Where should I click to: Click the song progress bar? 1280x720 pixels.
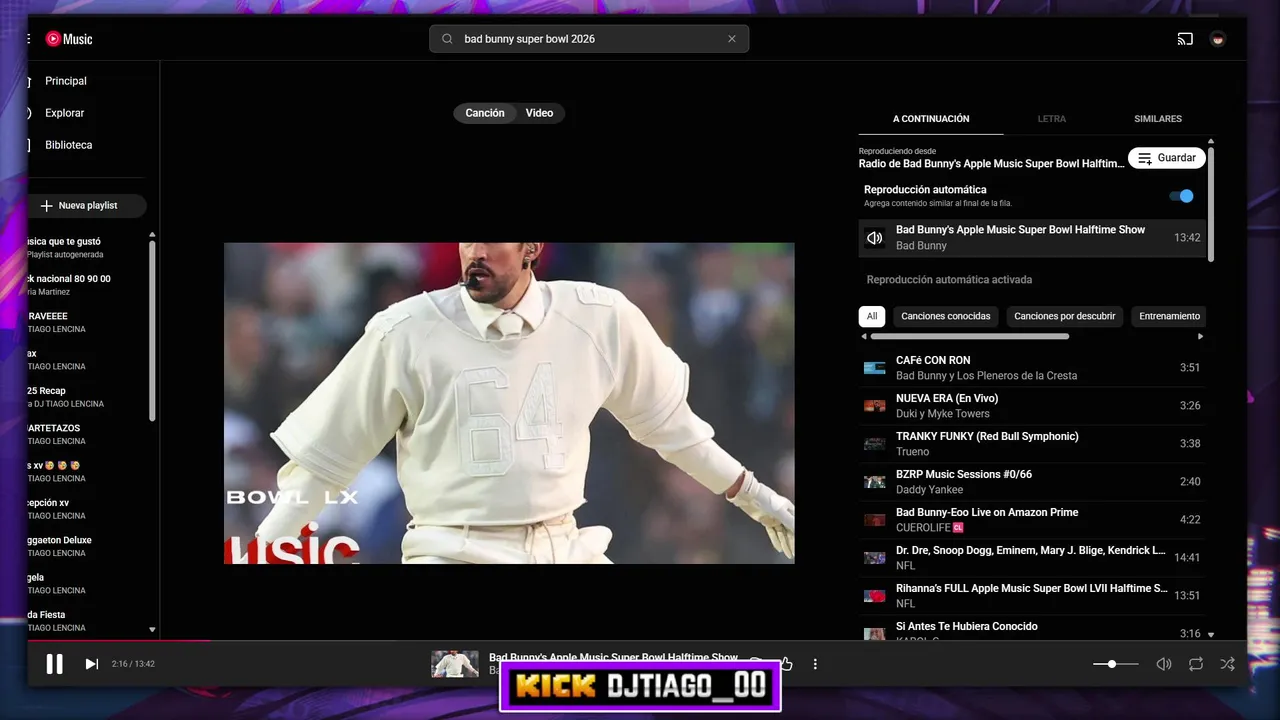click(x=637, y=641)
